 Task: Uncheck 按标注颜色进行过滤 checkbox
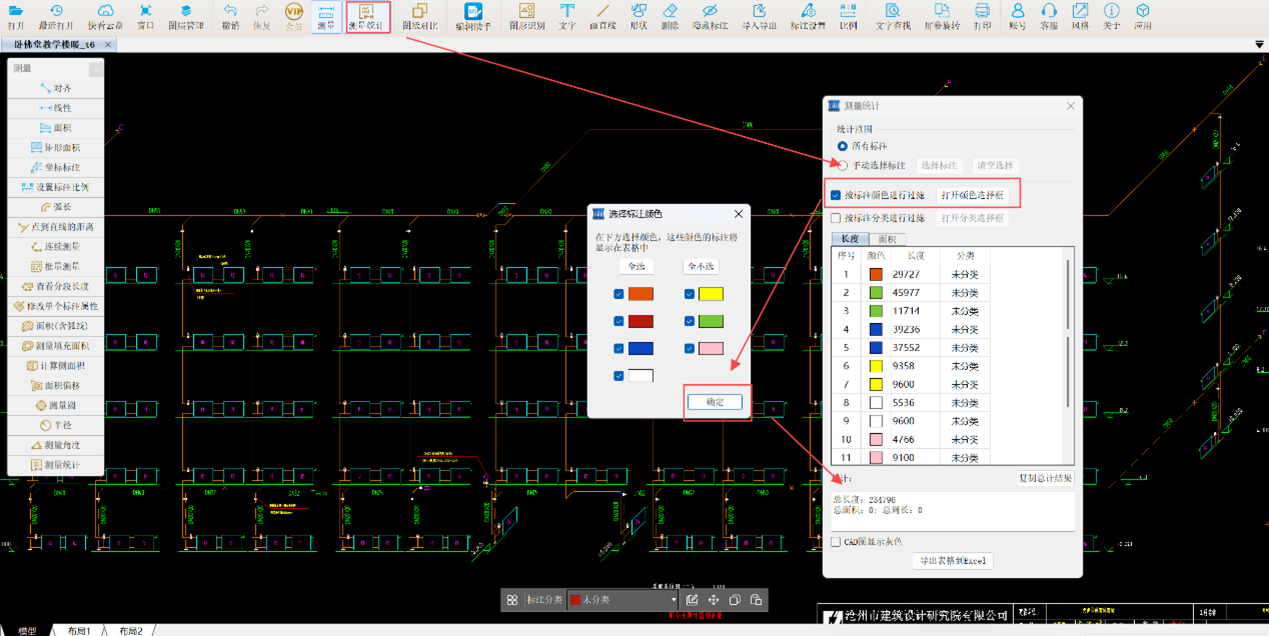pyautogui.click(x=836, y=195)
